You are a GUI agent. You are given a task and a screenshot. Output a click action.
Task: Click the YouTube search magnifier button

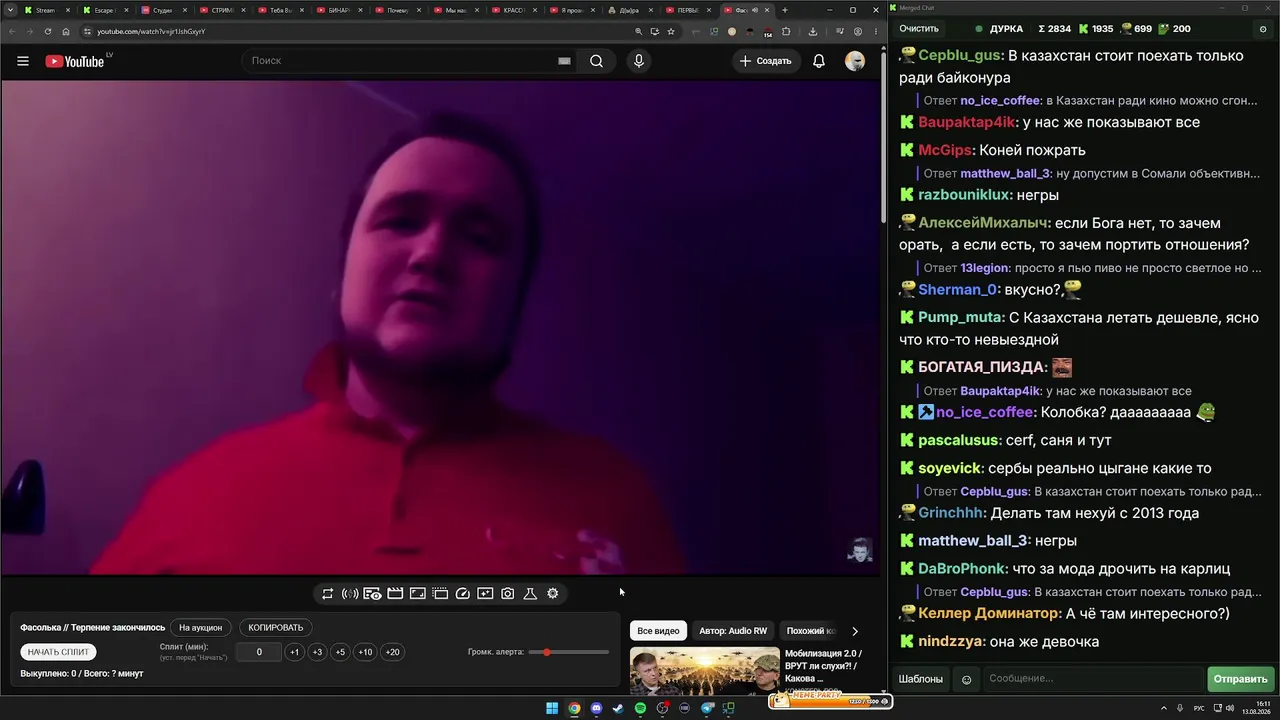point(596,61)
